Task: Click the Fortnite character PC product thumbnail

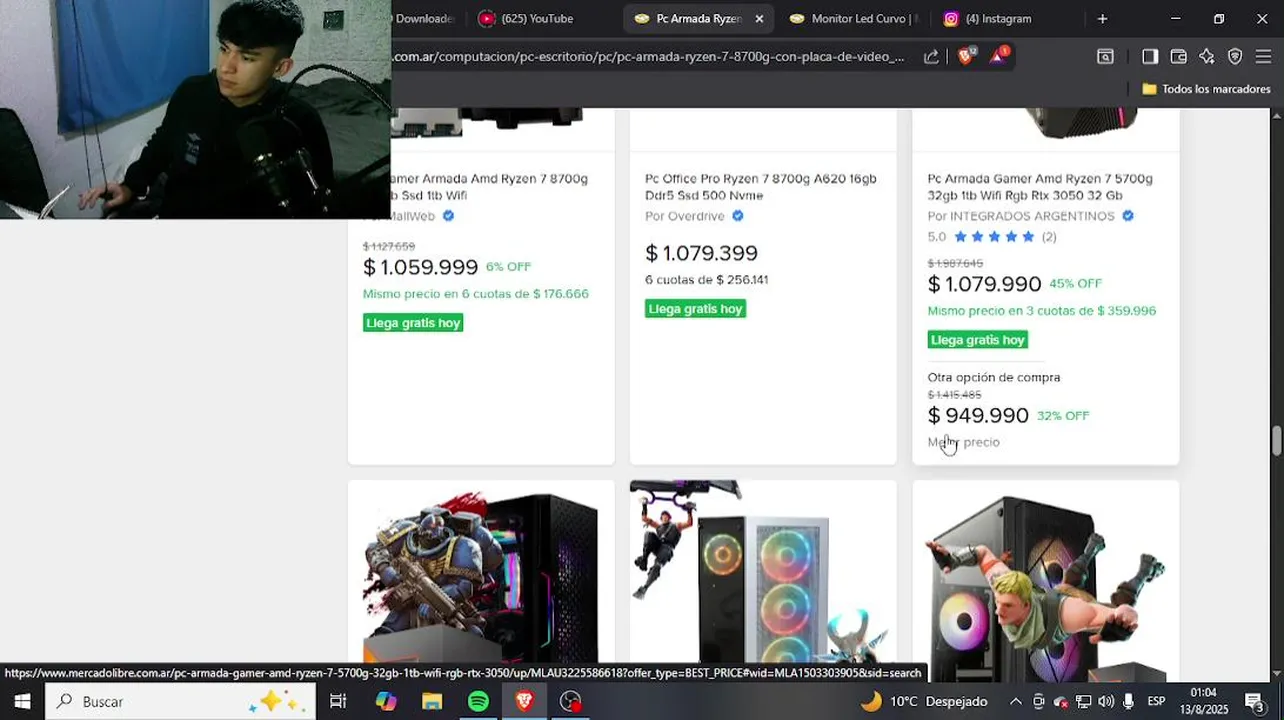Action: click(x=1045, y=580)
